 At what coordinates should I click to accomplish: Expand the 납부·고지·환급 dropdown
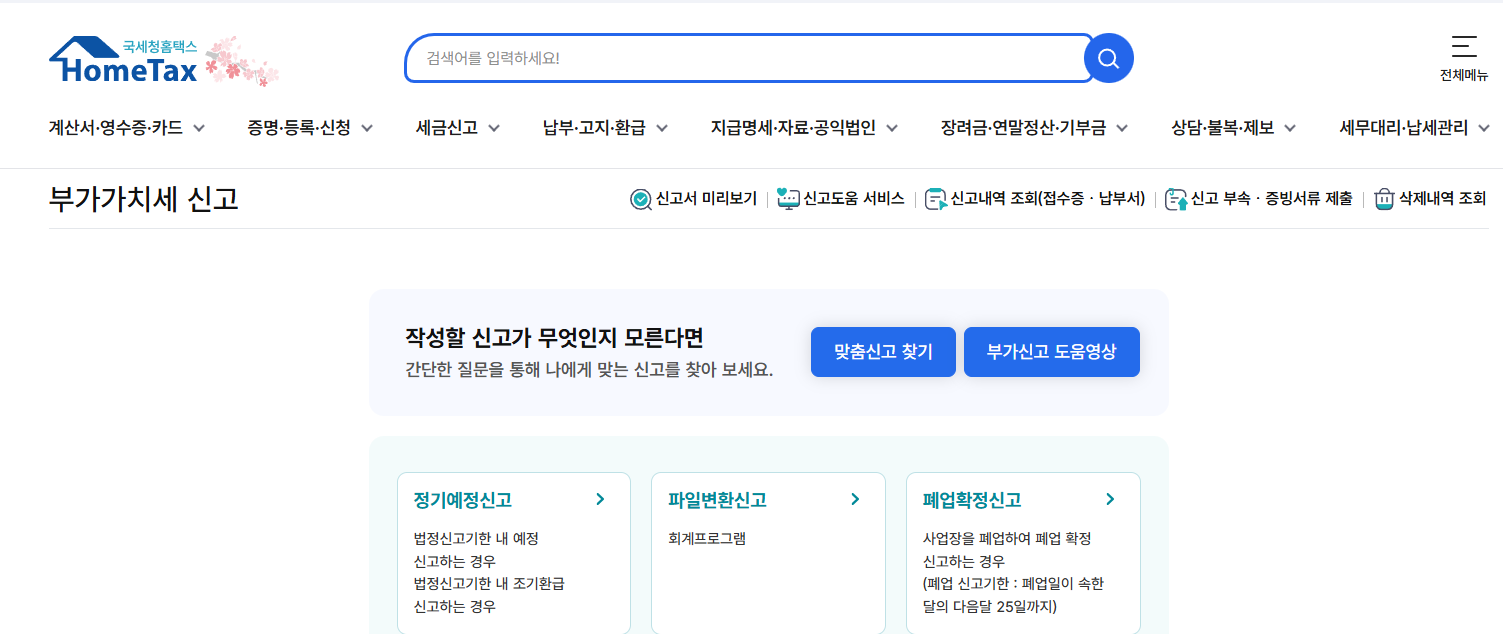click(x=663, y=128)
